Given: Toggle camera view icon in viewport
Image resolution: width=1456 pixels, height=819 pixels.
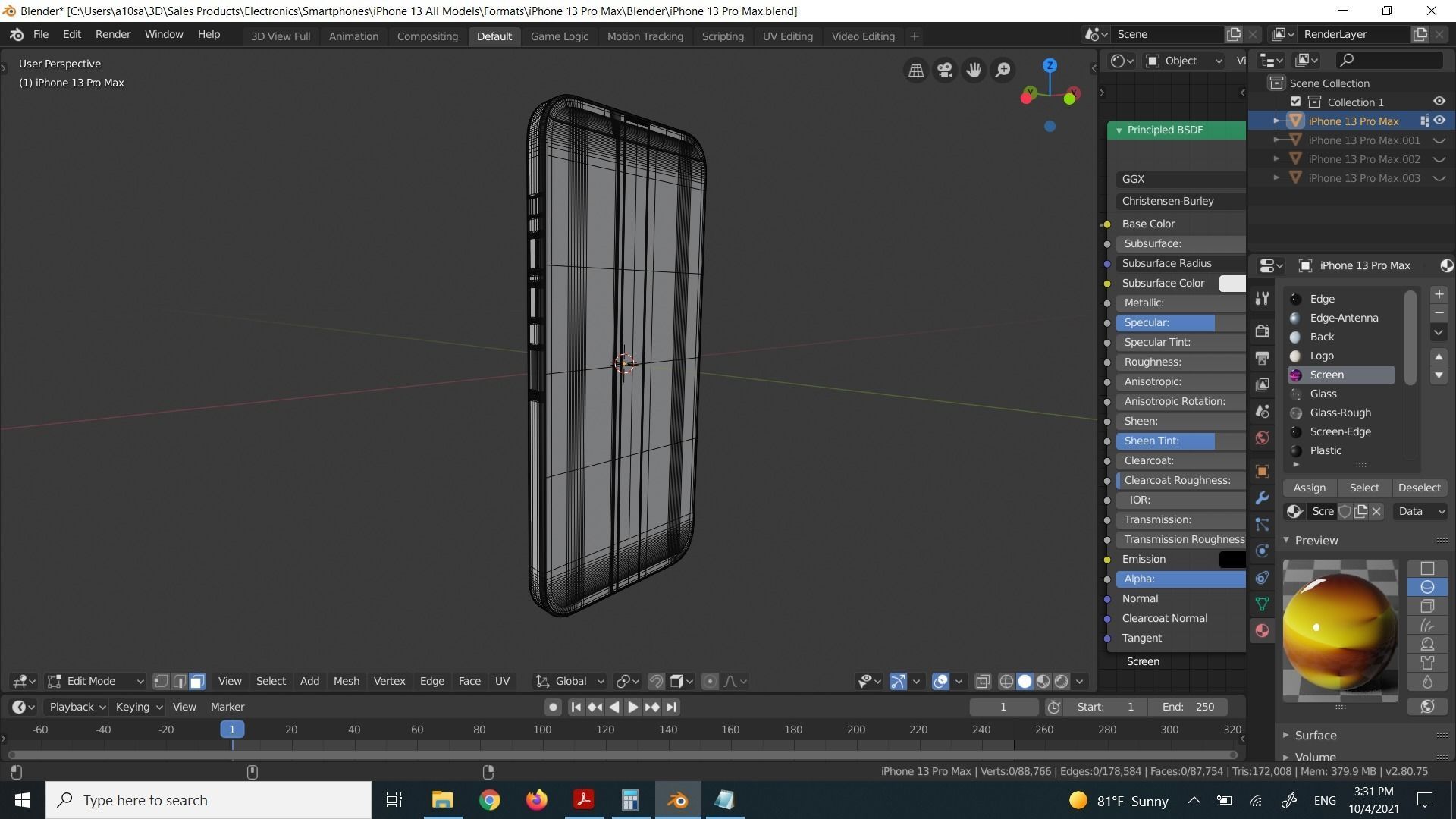Looking at the screenshot, I should [x=945, y=71].
